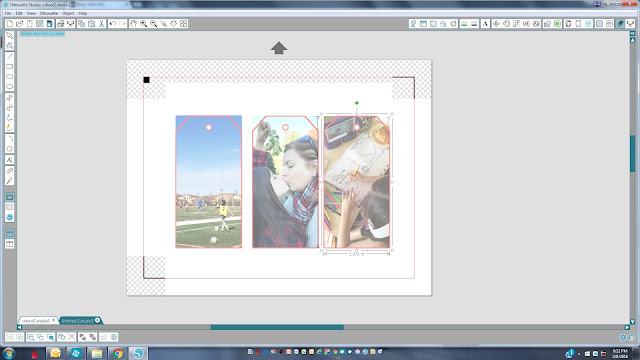The width and height of the screenshot is (640, 360).
Task: Open the Registration Marks panel icon
Action: point(578,24)
